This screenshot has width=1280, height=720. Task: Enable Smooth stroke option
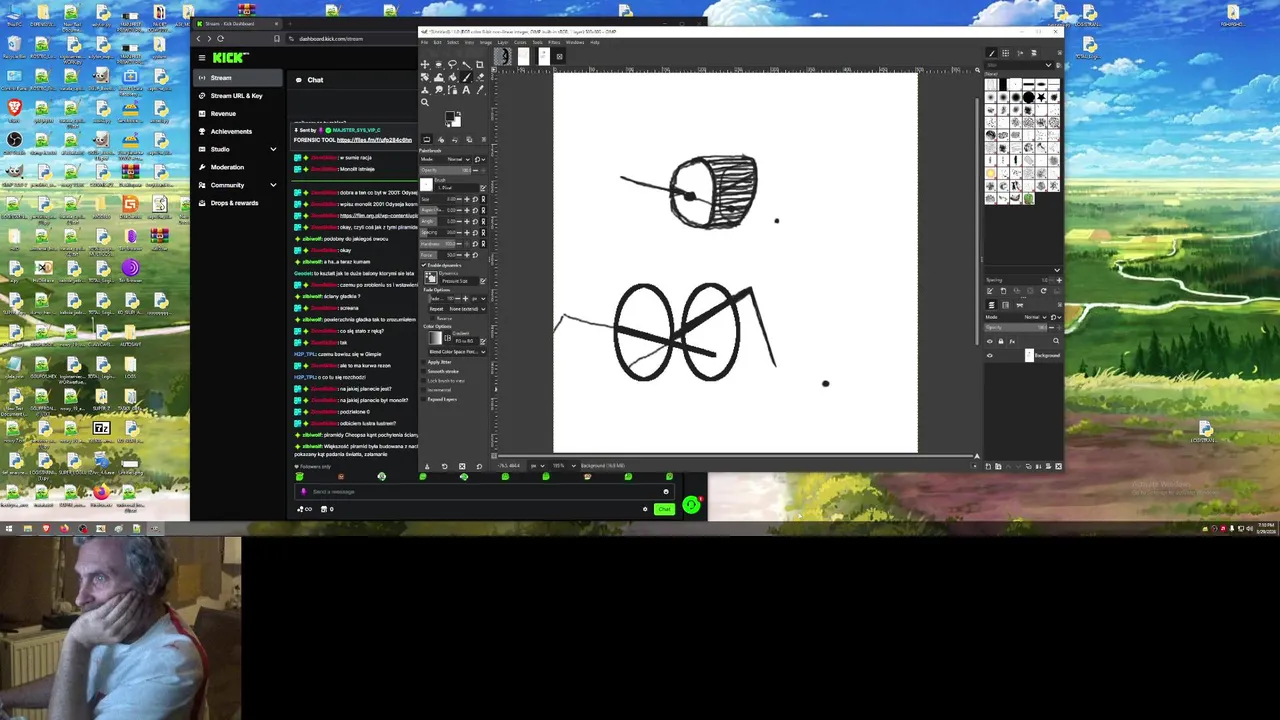pos(423,371)
